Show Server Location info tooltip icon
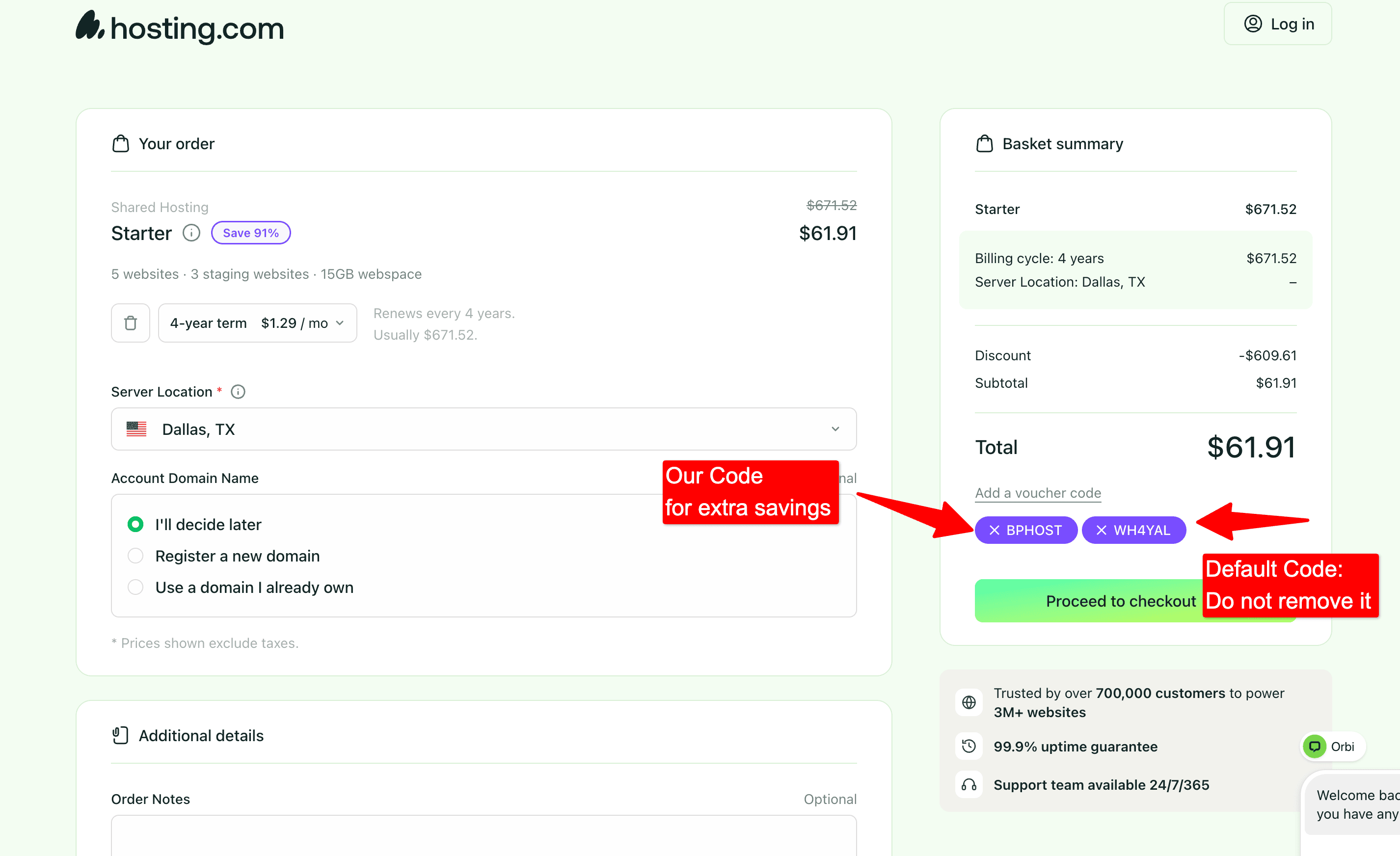The width and height of the screenshot is (1400, 856). click(x=238, y=391)
